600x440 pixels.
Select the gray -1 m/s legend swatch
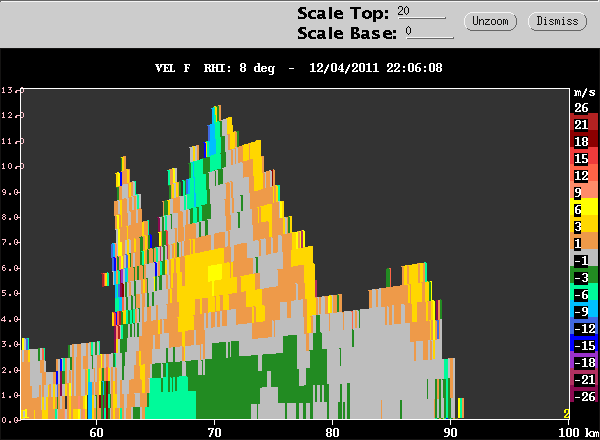tap(581, 260)
